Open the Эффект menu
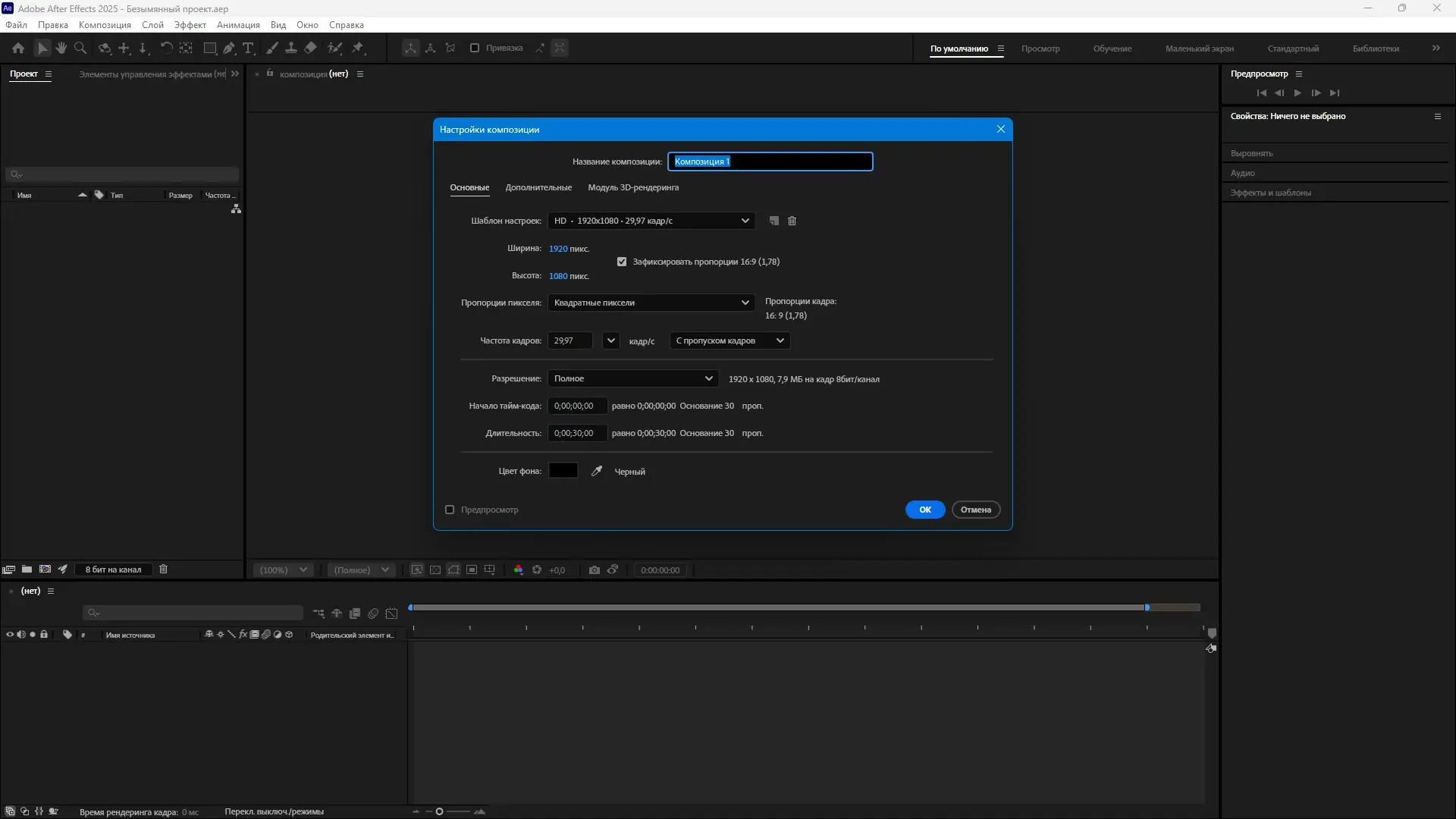This screenshot has height=819, width=1456. pyautogui.click(x=190, y=25)
